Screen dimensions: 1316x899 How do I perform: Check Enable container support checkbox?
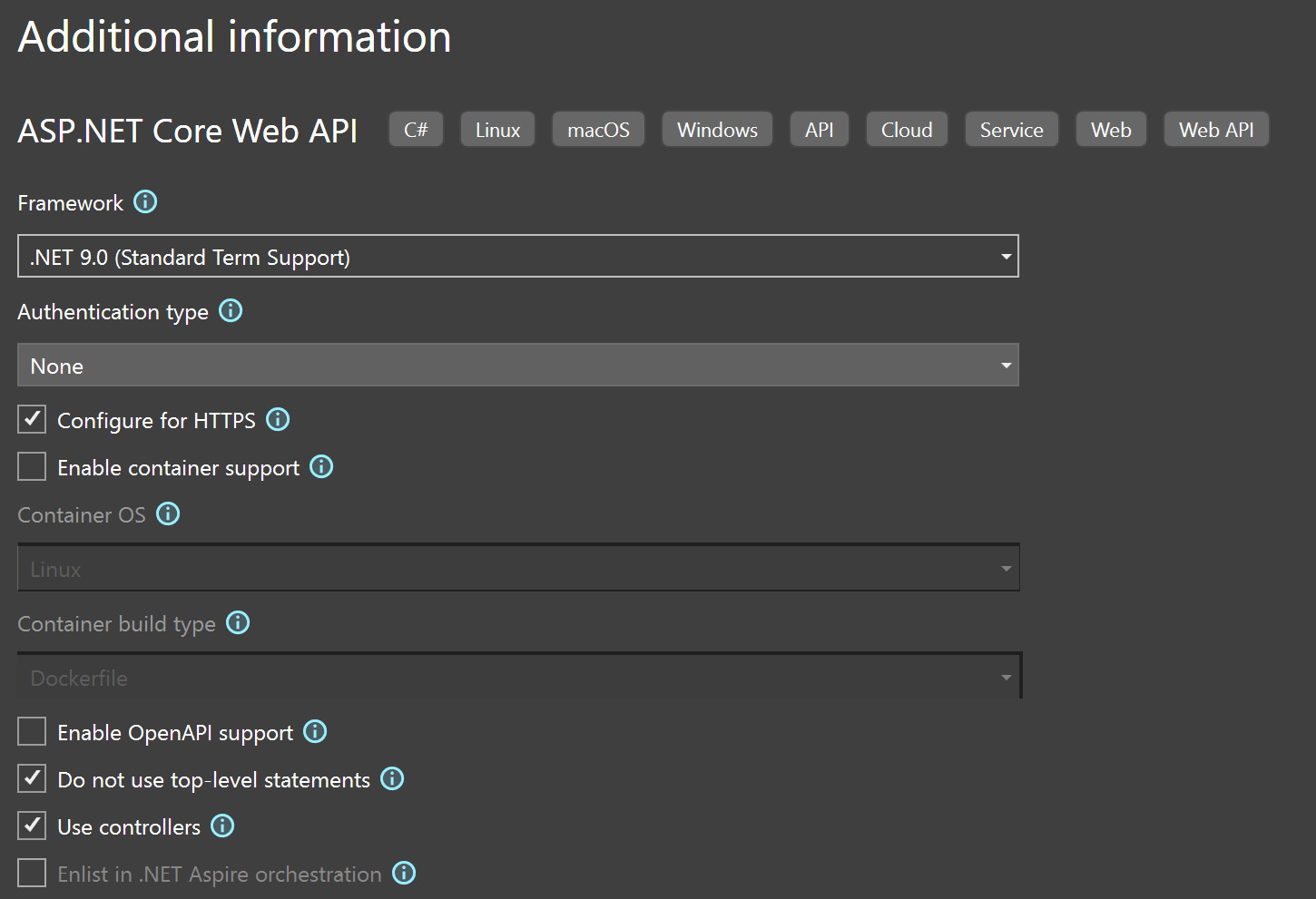(32, 466)
